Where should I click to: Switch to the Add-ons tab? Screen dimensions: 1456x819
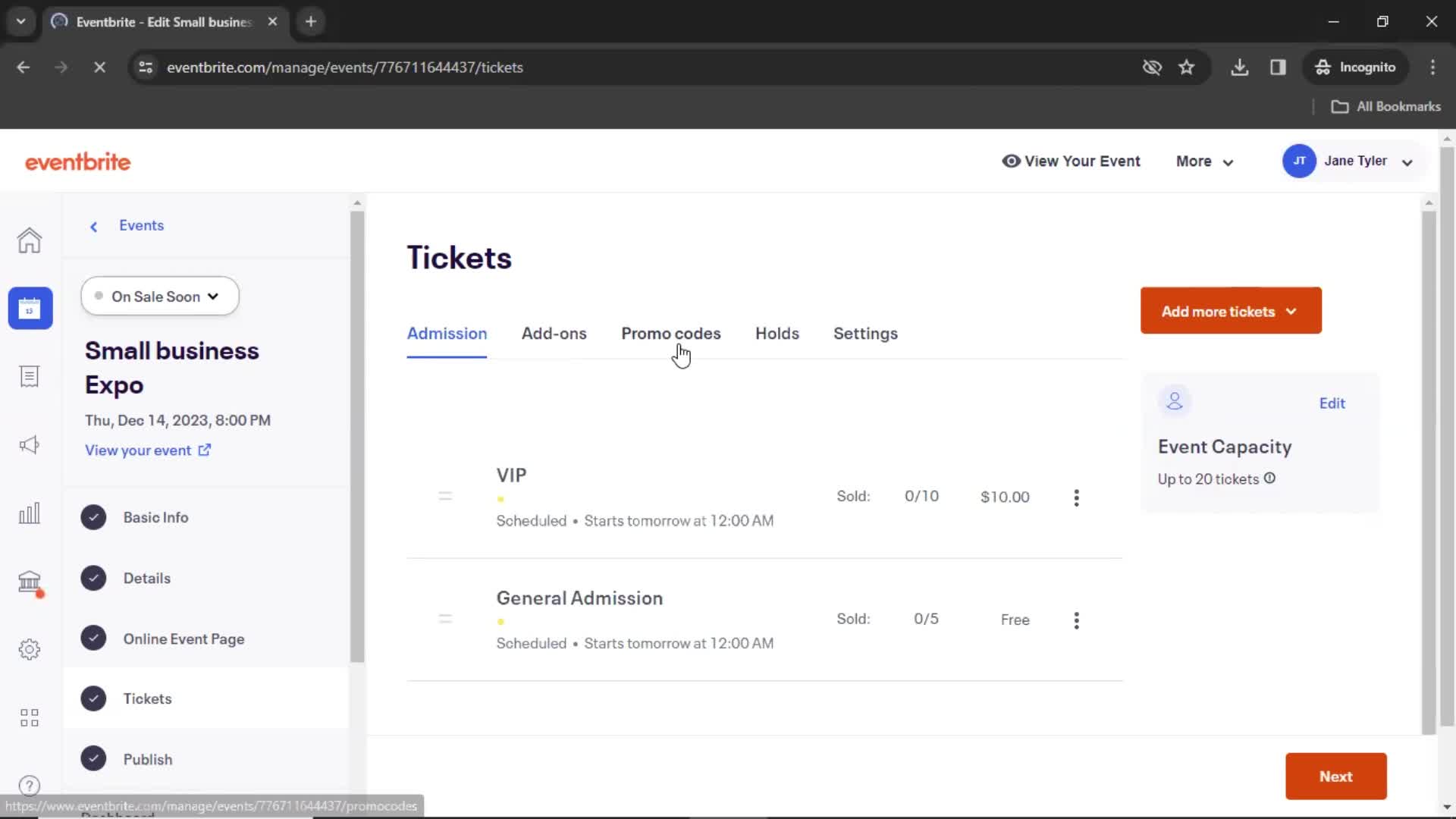coord(553,333)
